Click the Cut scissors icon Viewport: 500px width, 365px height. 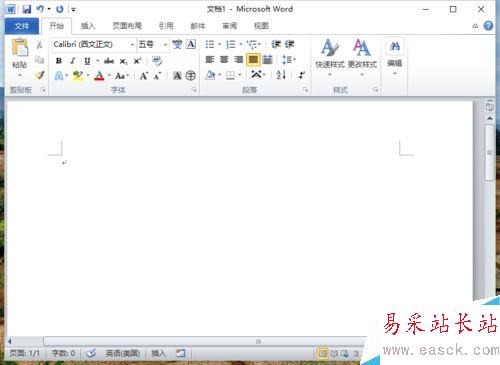tap(39, 45)
